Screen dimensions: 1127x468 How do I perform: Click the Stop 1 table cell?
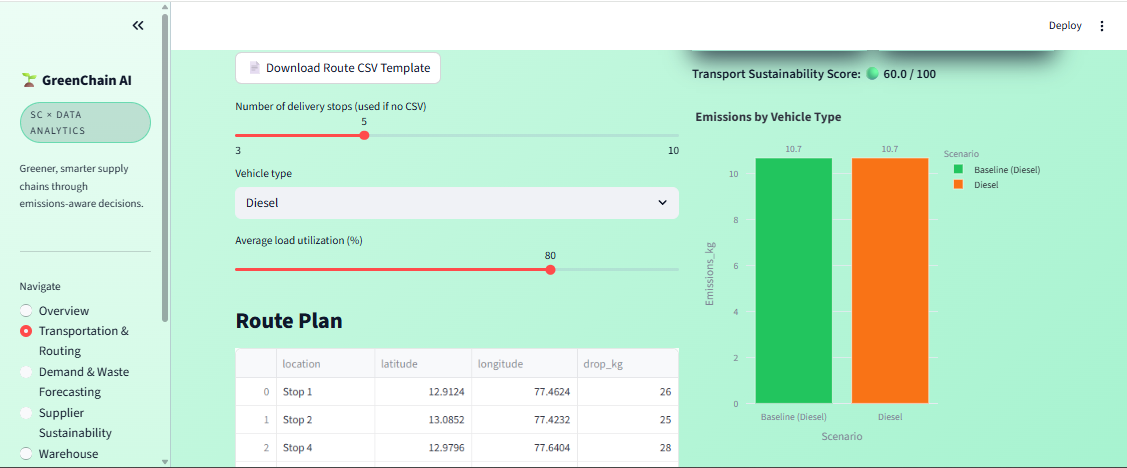pyautogui.click(x=325, y=392)
